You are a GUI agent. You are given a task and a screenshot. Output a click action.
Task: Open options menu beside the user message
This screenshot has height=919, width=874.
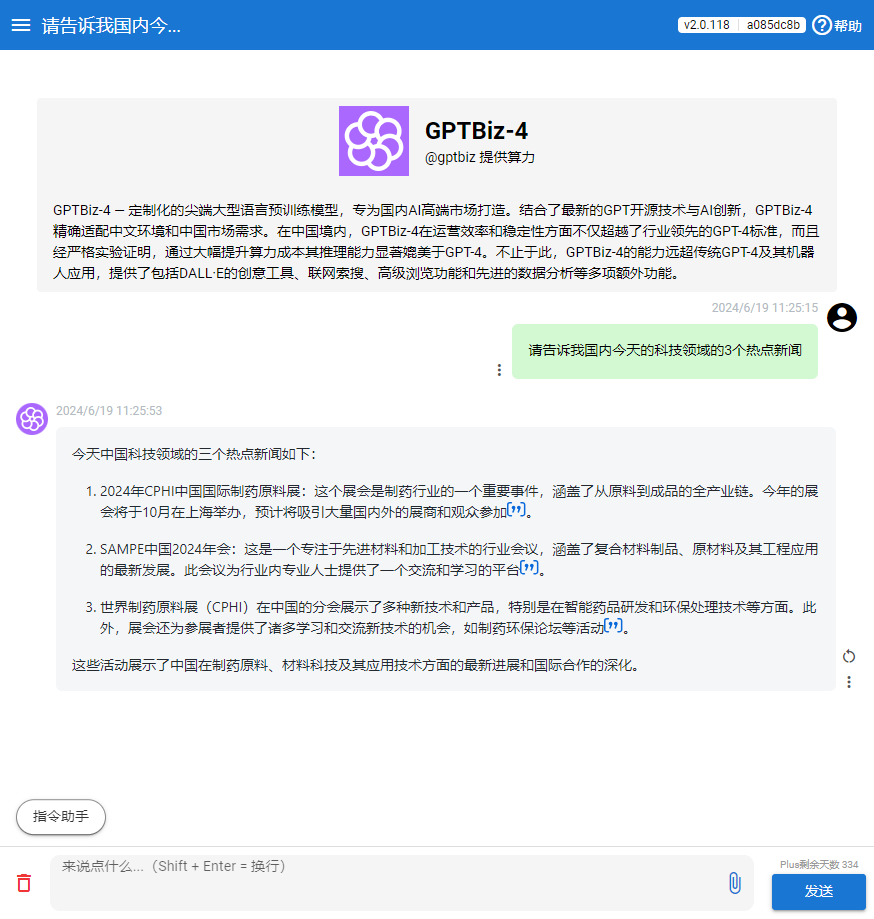coord(499,370)
